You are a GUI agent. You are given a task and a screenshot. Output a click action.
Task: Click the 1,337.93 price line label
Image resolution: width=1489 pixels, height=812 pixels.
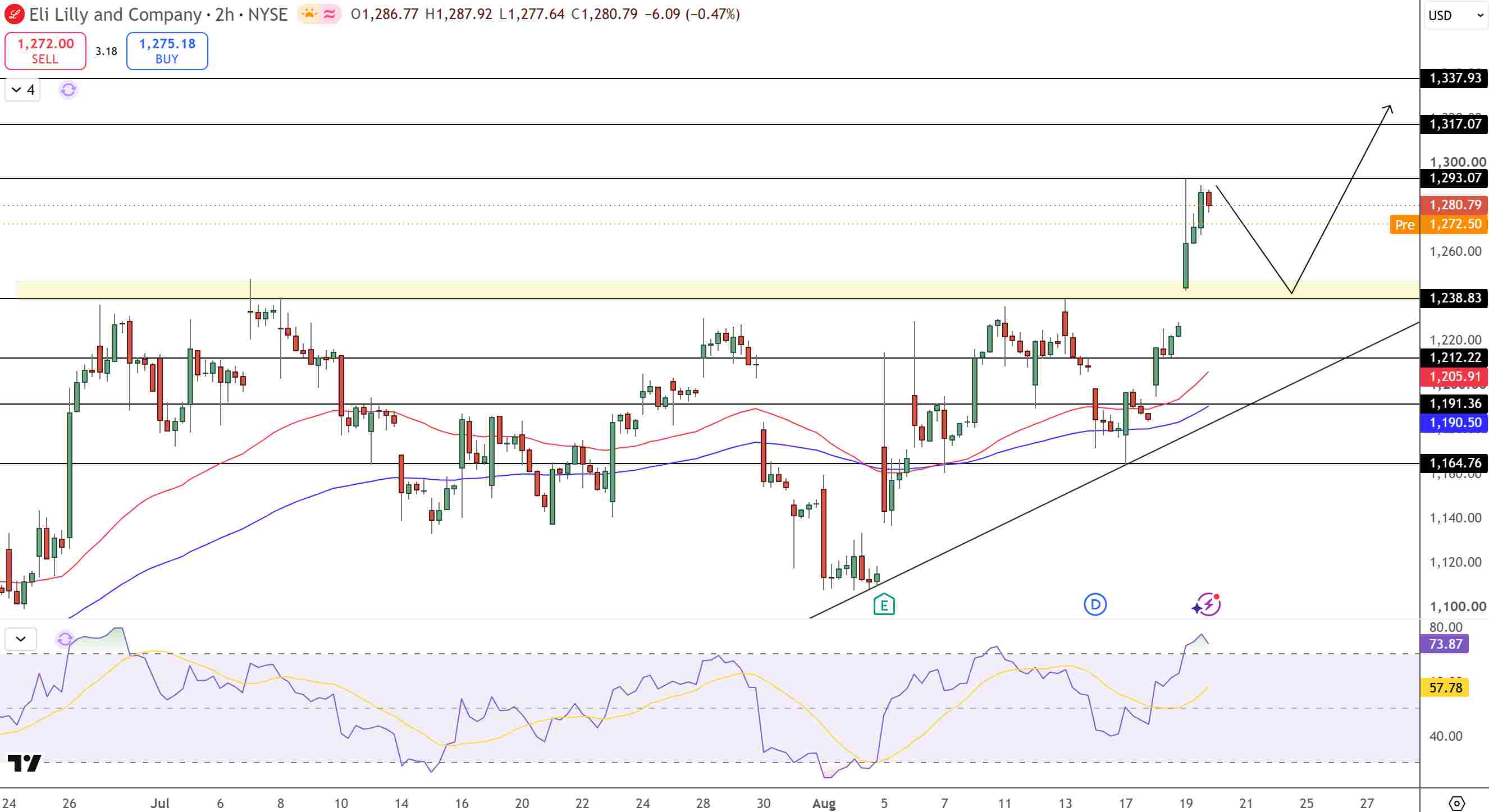pyautogui.click(x=1454, y=78)
